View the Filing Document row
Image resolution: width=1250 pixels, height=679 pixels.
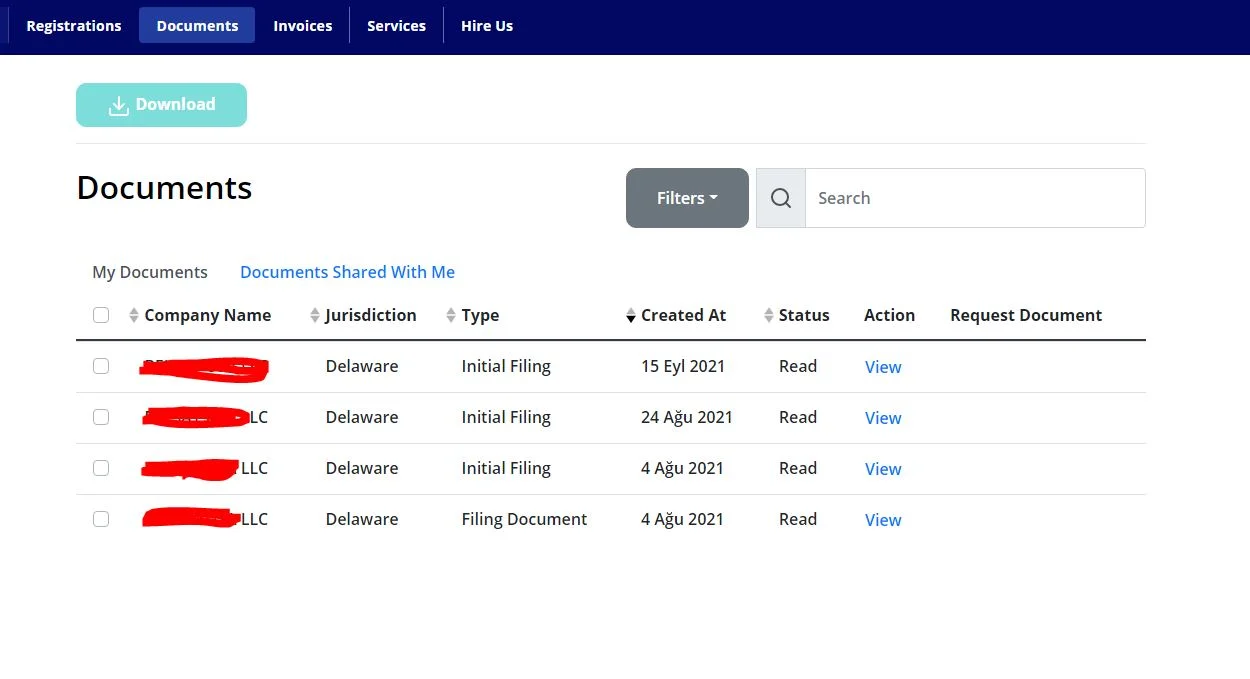[x=883, y=520]
